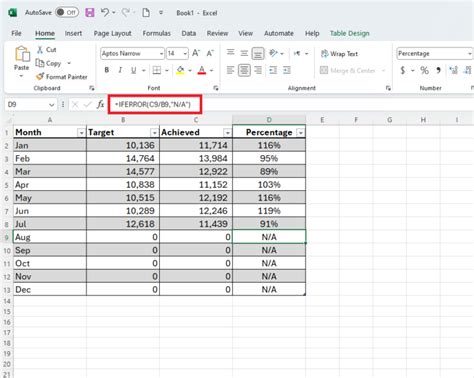
Task: Click the Paste clipboard icon
Action: [x=22, y=54]
